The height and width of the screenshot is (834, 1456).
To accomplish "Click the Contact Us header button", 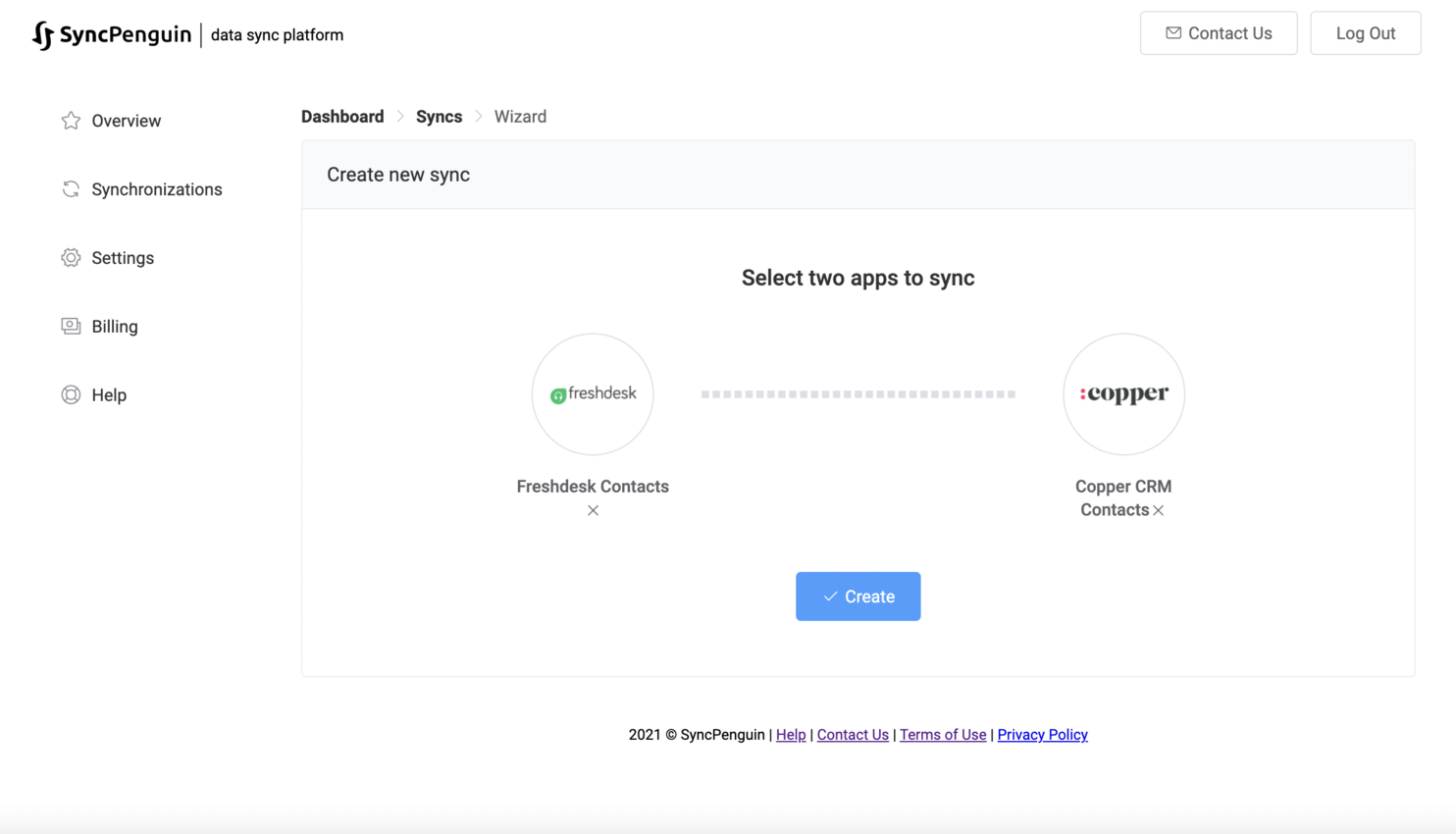I will pos(1219,33).
